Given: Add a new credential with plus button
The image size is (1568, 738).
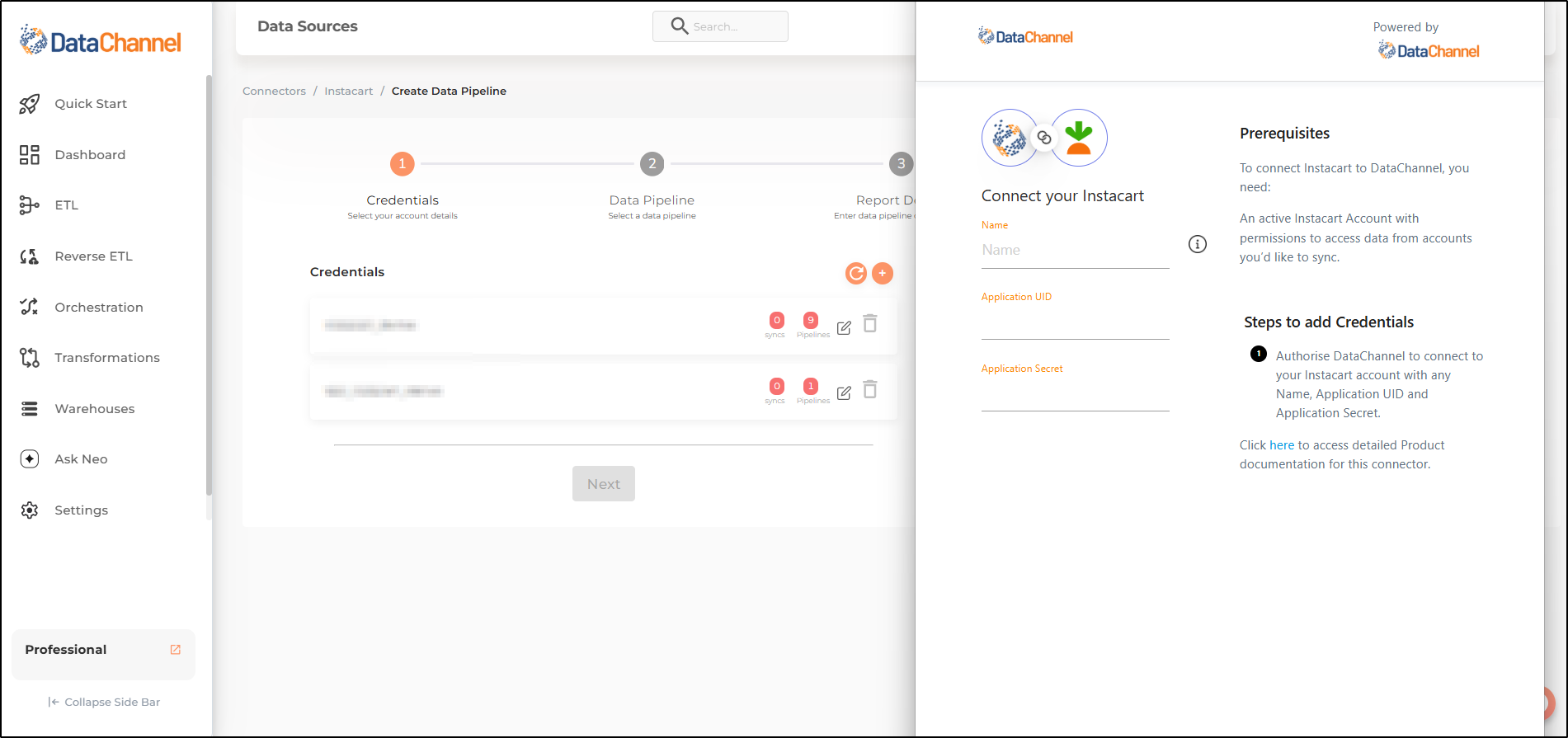Looking at the screenshot, I should pos(883,273).
